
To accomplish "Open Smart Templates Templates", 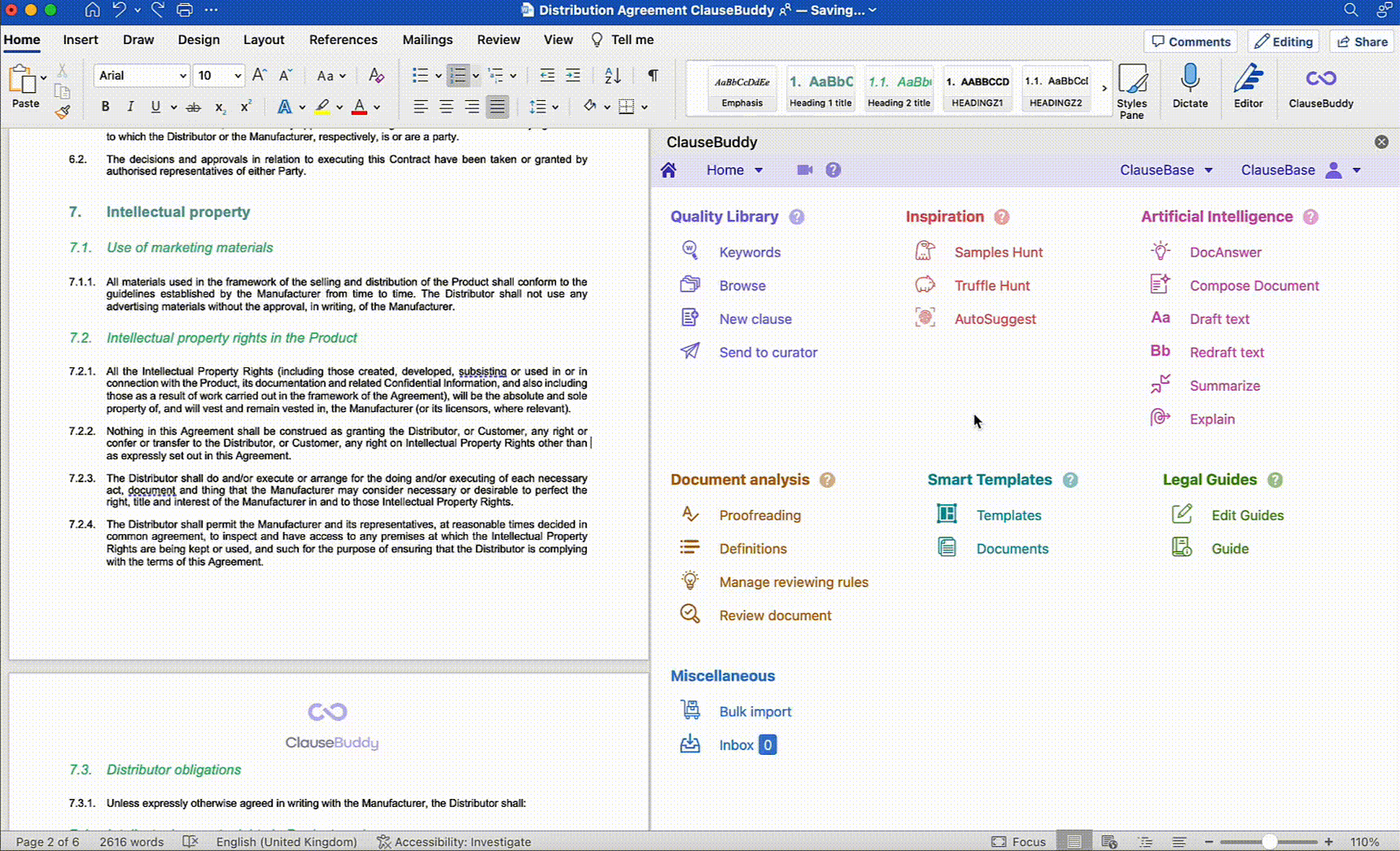I will coord(1008,515).
